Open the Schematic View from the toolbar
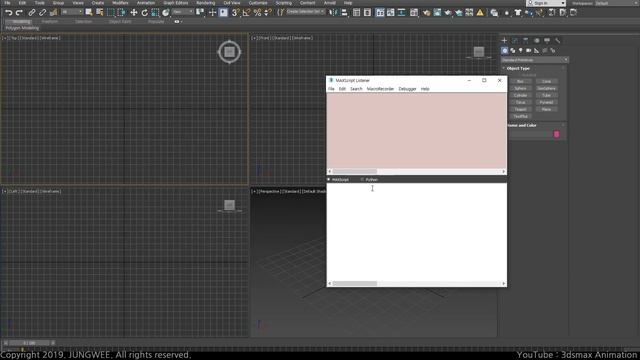The image size is (640, 360). (401, 13)
